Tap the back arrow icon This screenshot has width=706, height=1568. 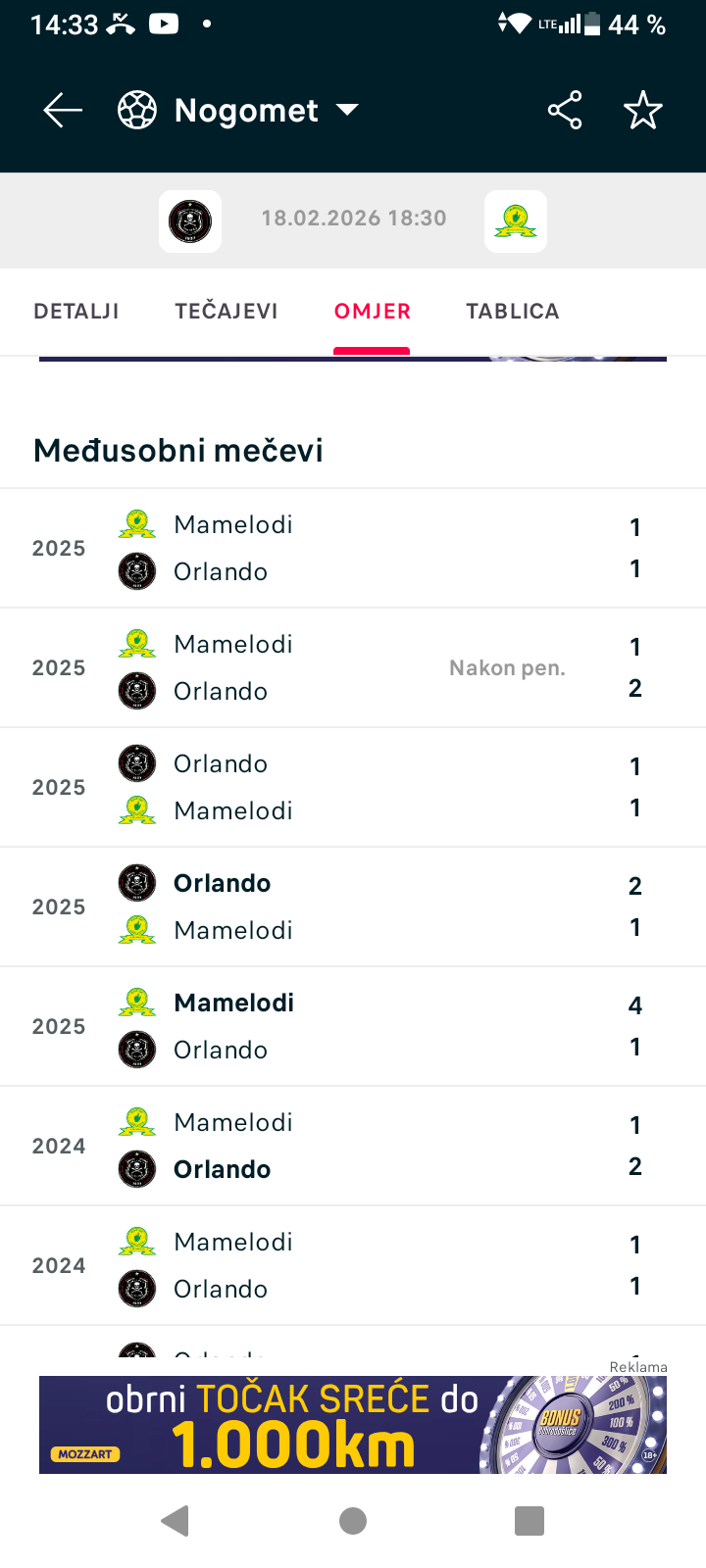point(63,111)
